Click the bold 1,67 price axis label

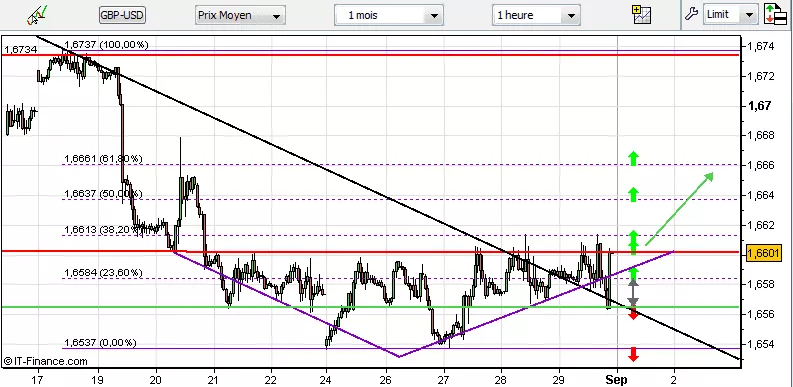pyautogui.click(x=759, y=106)
